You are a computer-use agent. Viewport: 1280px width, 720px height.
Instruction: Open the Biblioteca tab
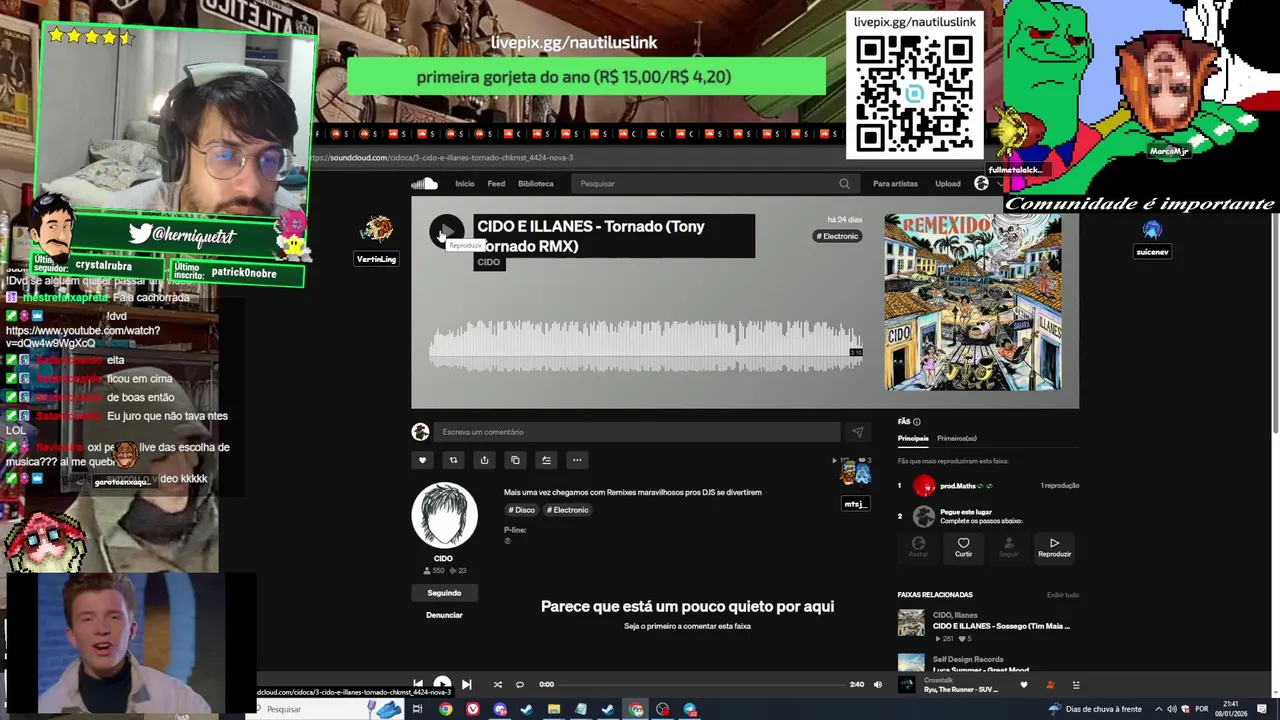[x=535, y=184]
